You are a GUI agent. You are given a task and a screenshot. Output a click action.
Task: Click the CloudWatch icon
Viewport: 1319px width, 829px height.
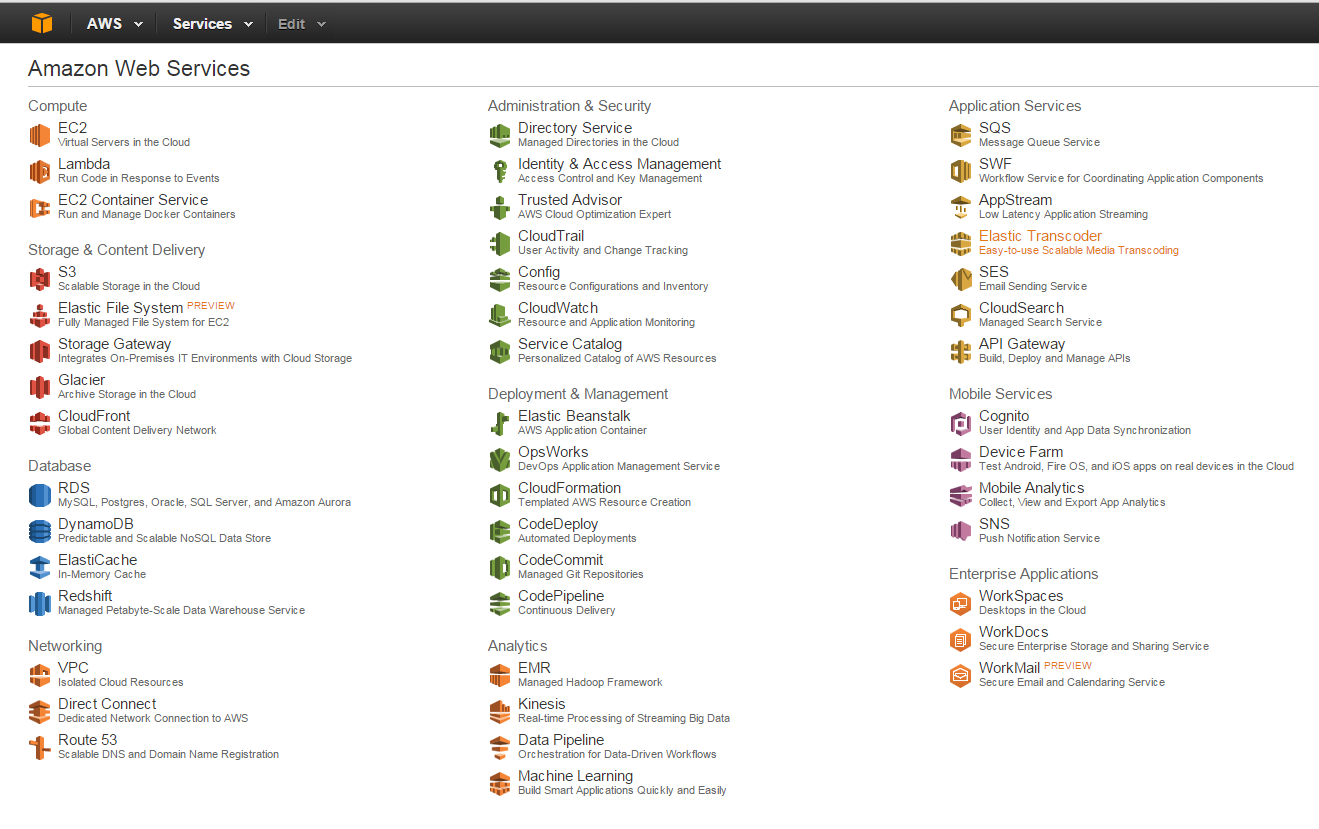tap(499, 315)
